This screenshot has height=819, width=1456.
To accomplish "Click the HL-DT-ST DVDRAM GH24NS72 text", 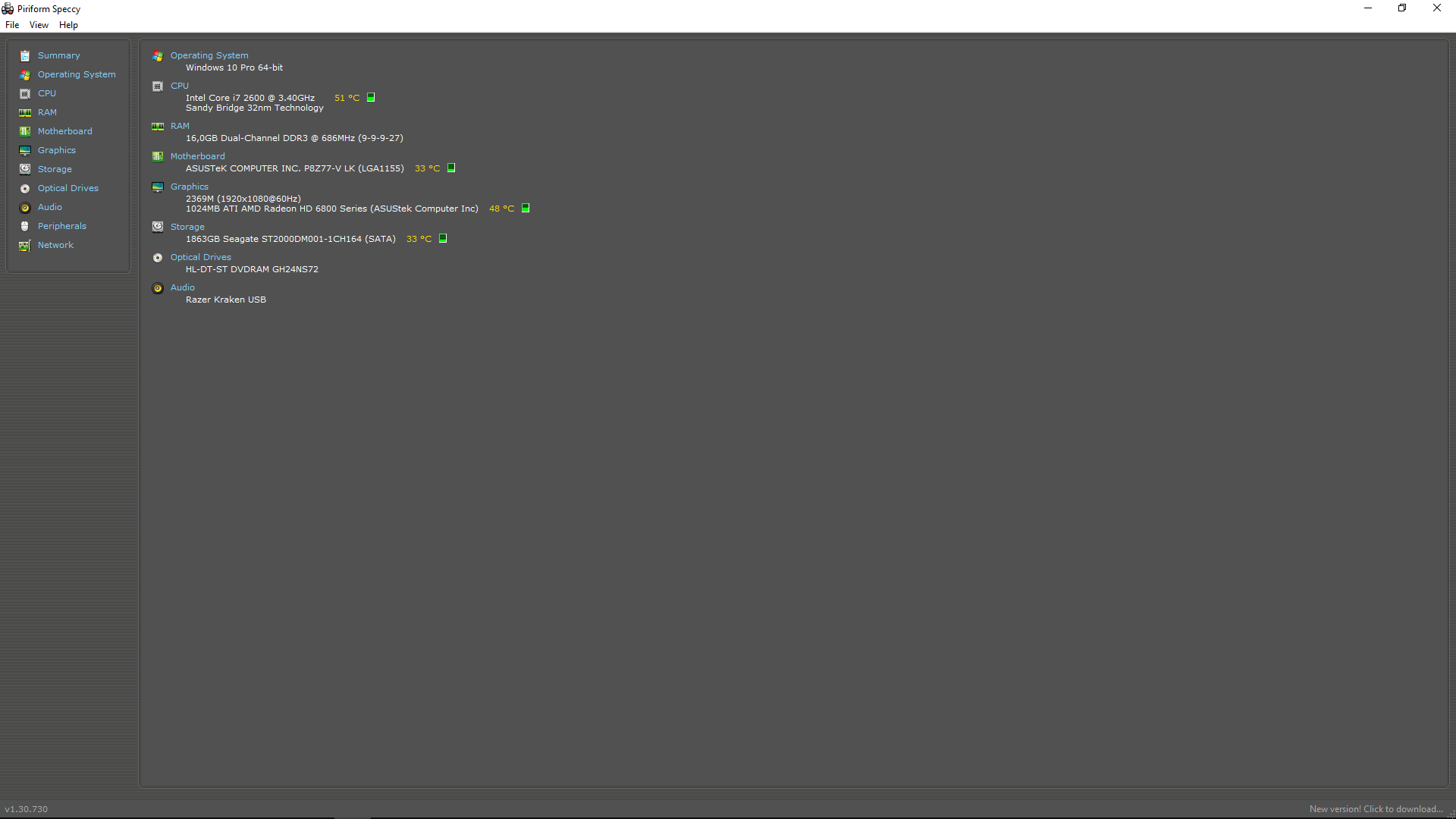I will 253,269.
